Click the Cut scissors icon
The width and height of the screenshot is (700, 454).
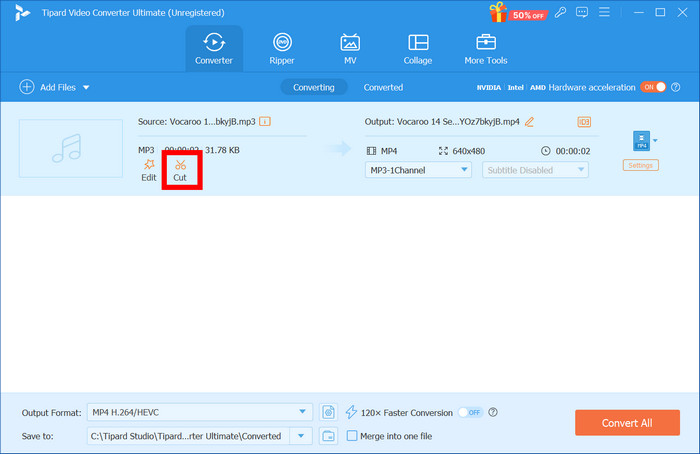pyautogui.click(x=180, y=165)
